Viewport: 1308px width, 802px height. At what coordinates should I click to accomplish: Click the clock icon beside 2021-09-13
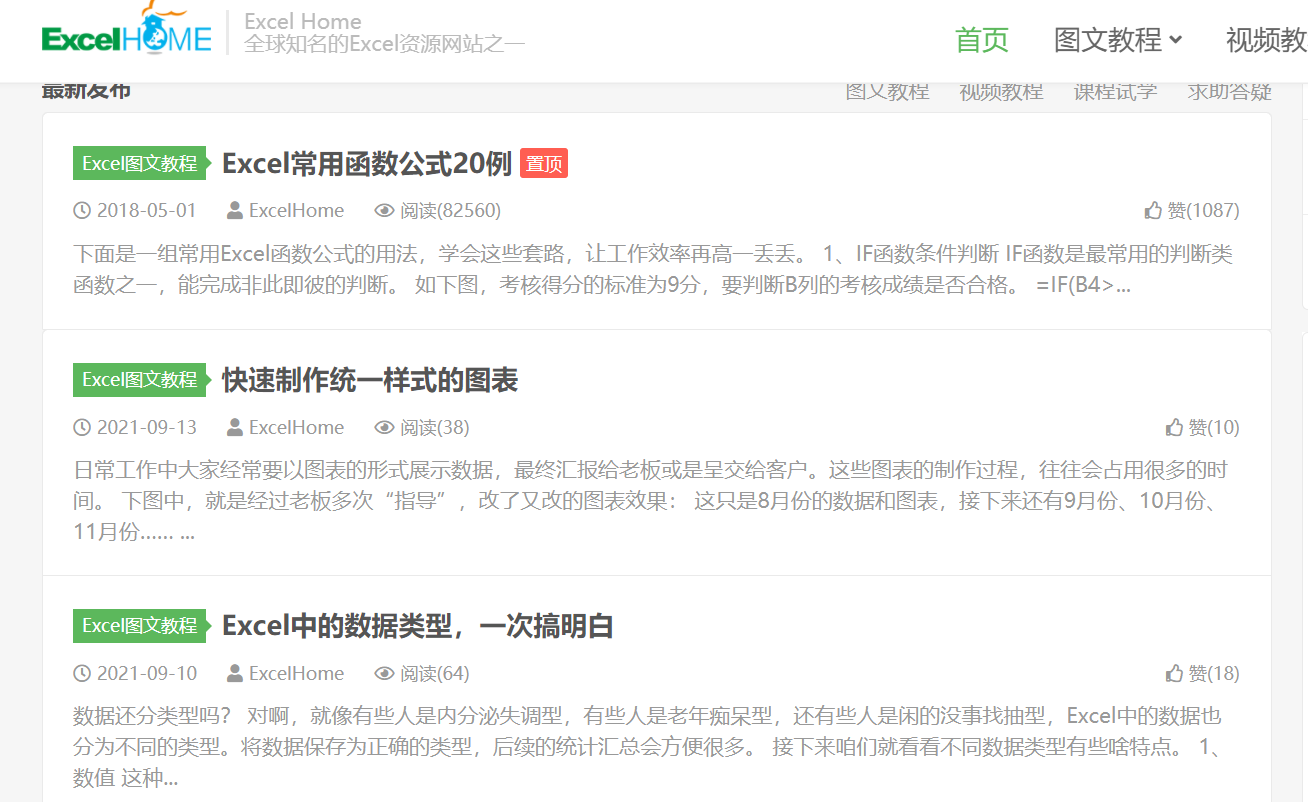pos(82,427)
